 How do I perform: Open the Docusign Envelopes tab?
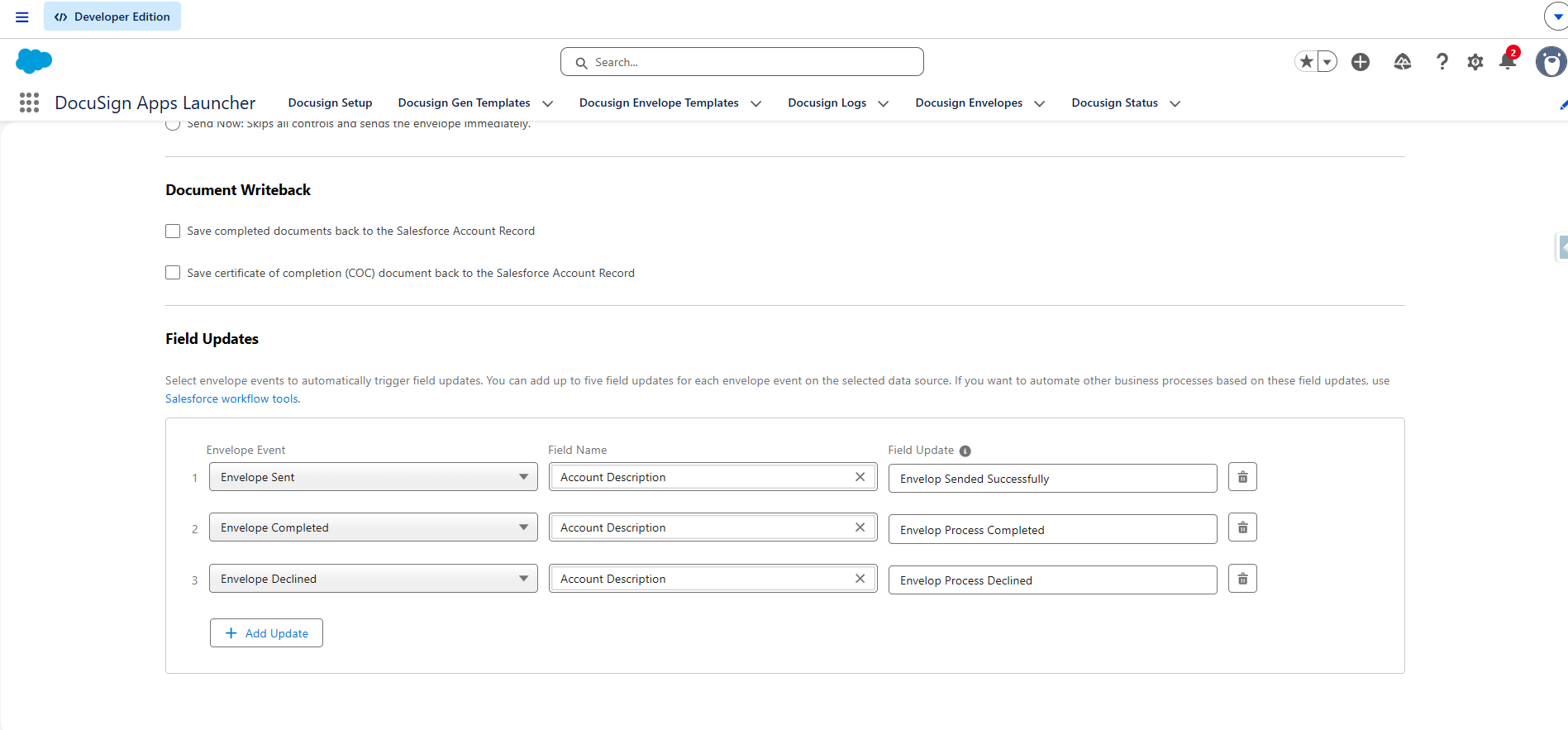point(969,103)
